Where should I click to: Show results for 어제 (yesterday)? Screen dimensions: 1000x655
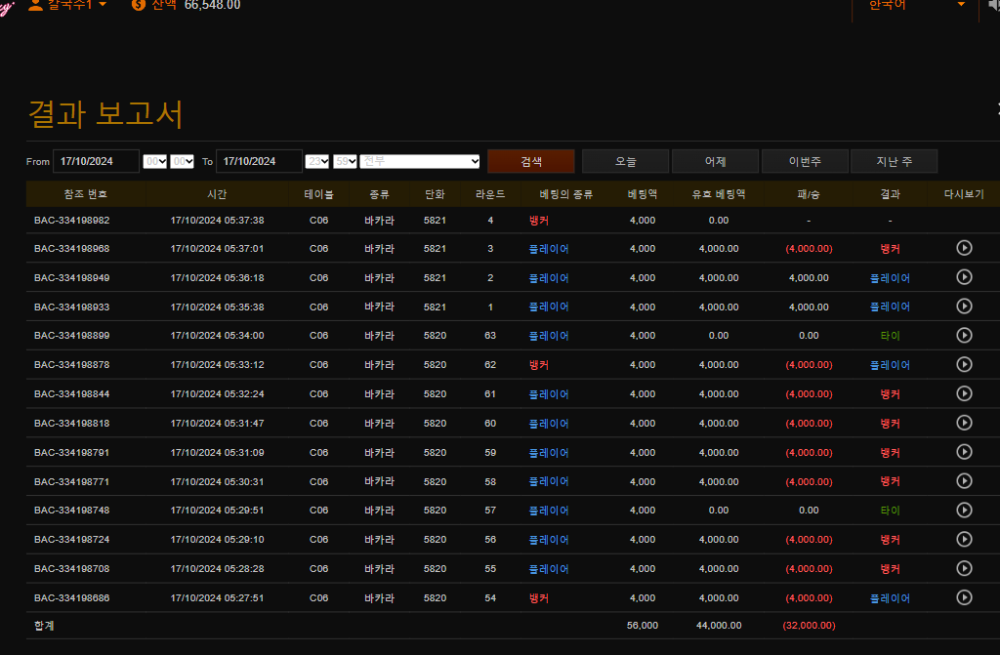coord(715,161)
